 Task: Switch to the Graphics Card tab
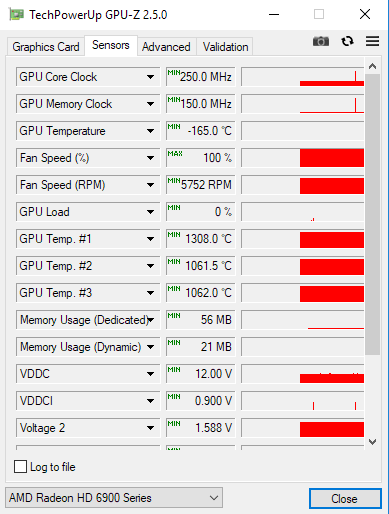(x=46, y=47)
